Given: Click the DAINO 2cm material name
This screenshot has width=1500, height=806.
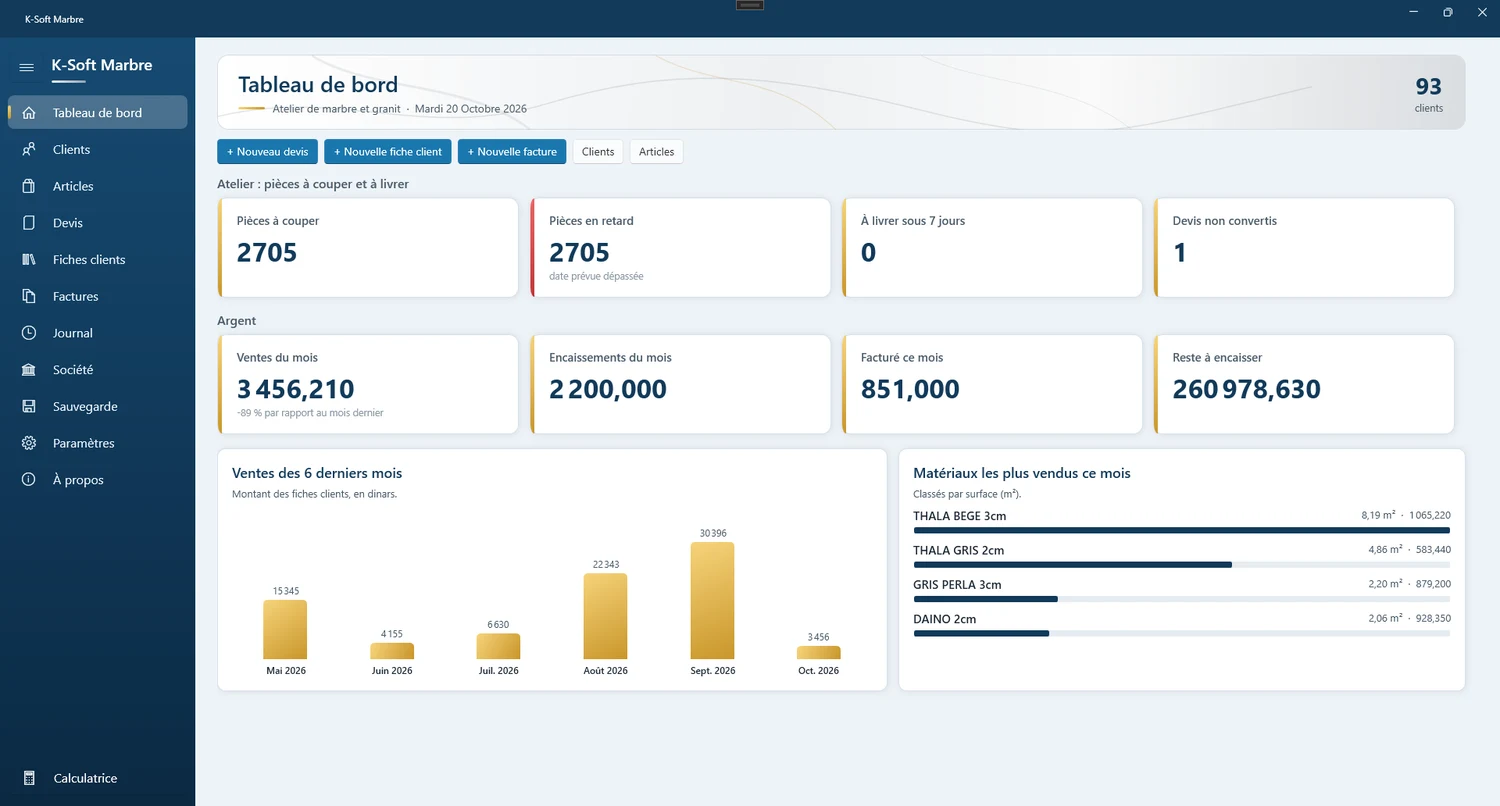Looking at the screenshot, I should pyautogui.click(x=944, y=619).
